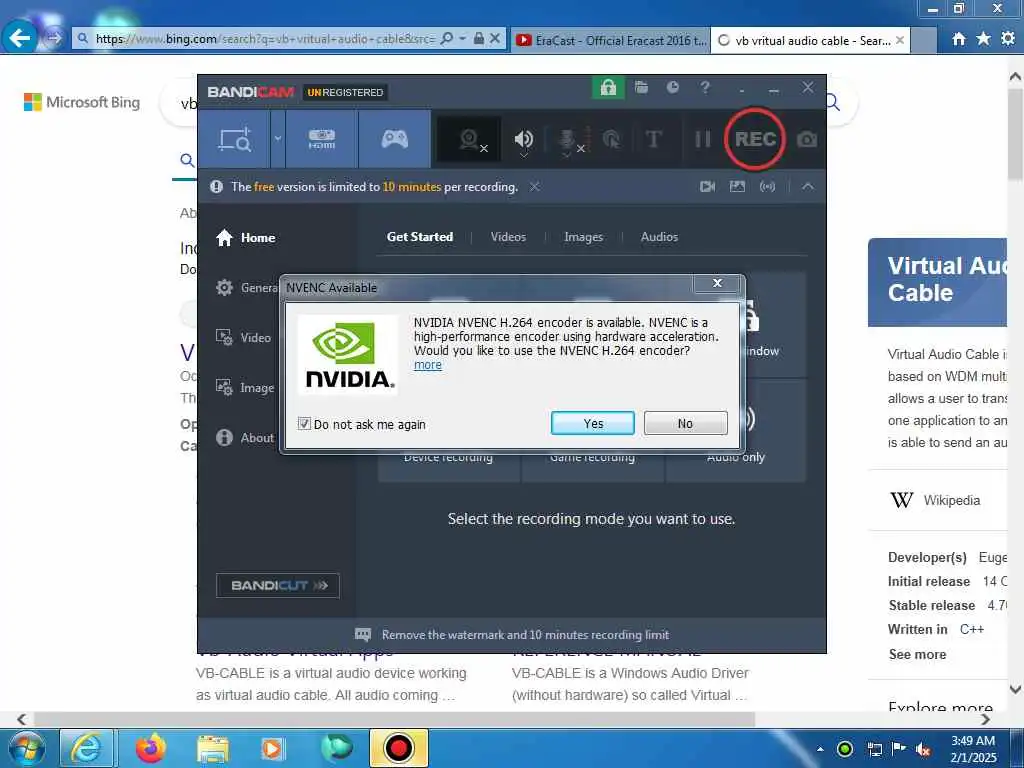Open the 'more' link in NVENC dialog
Viewport: 1024px width, 768px height.
tap(428, 365)
